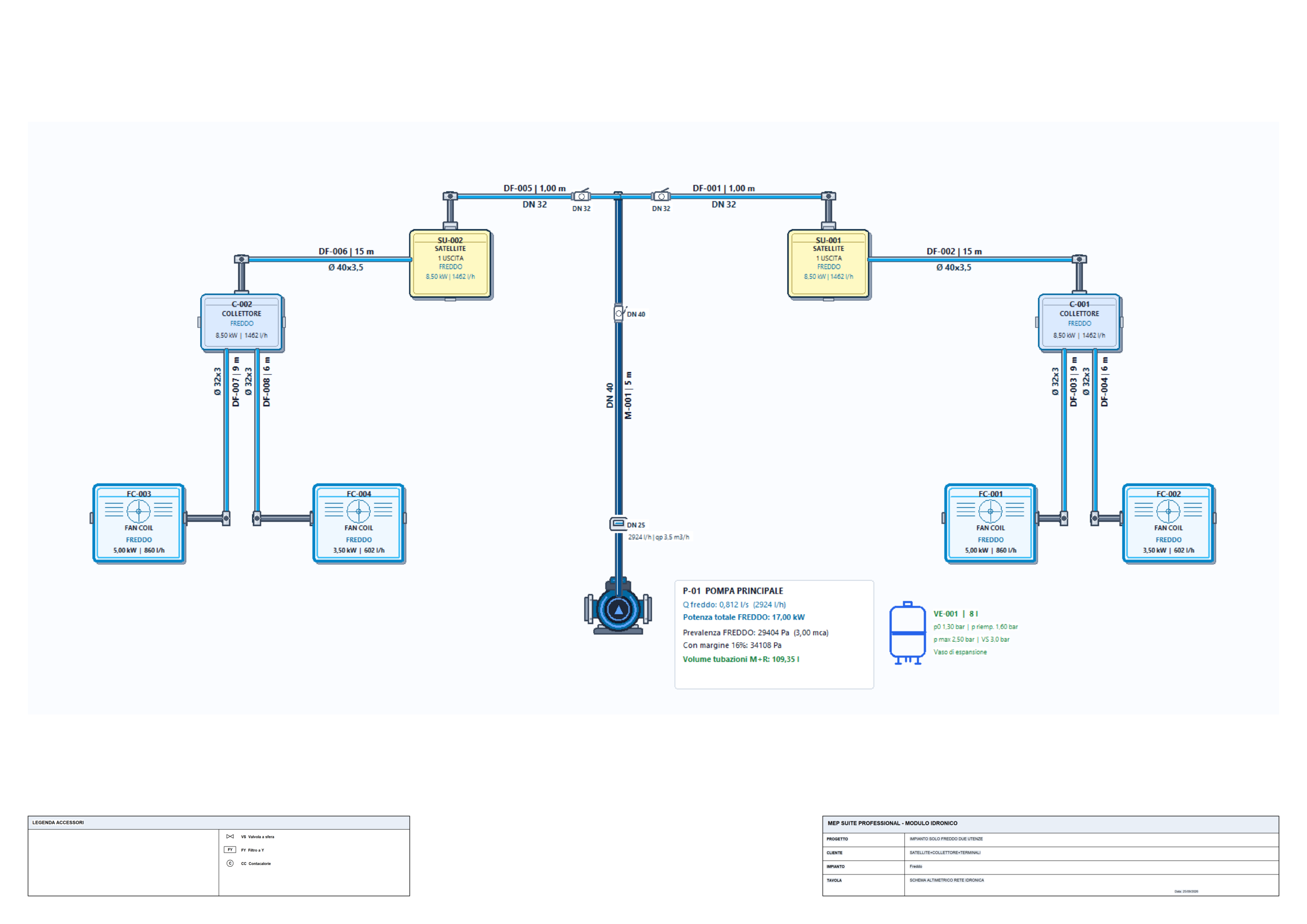Click the VE-001 | 8 l label
The image size is (1307, 924).
[956, 614]
